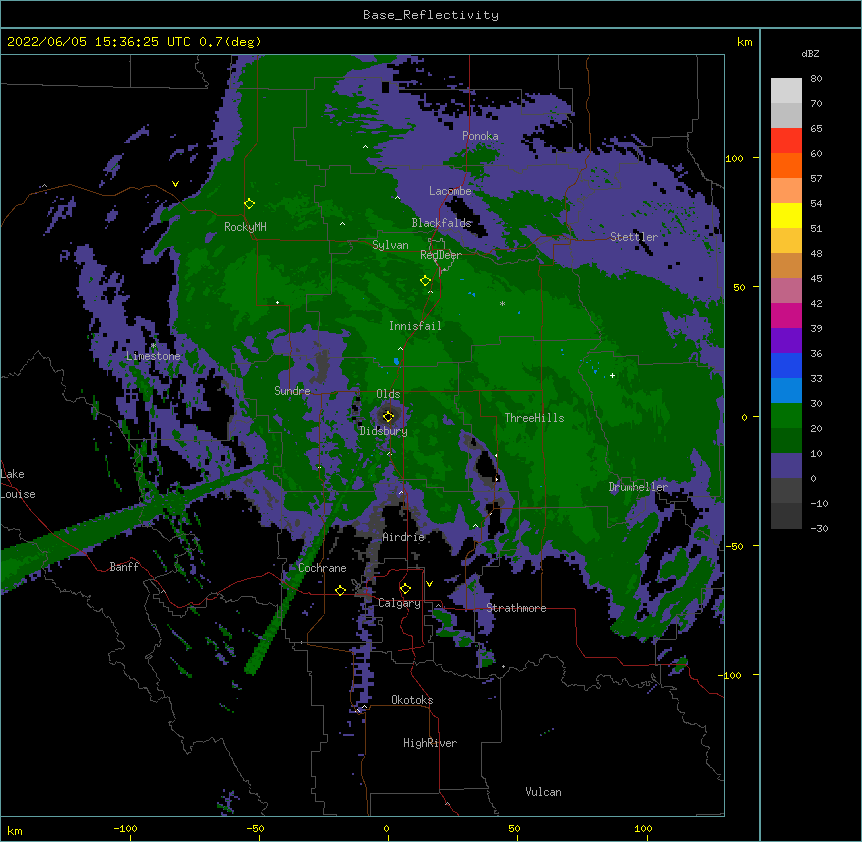Click the white plus marker north of Drumheller
Screen dimensions: 862x842
pos(612,375)
